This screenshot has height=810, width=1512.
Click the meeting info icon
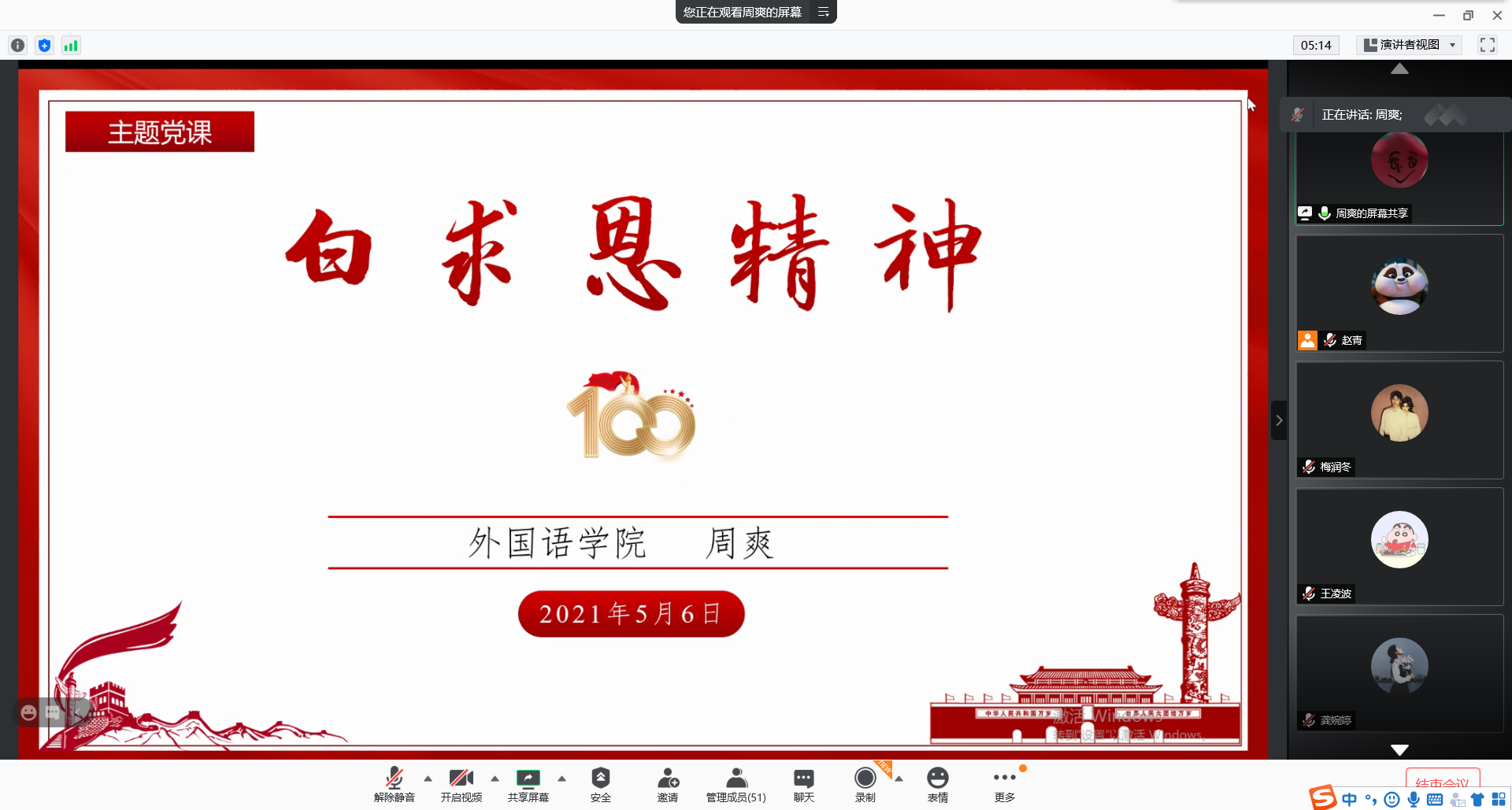17,46
